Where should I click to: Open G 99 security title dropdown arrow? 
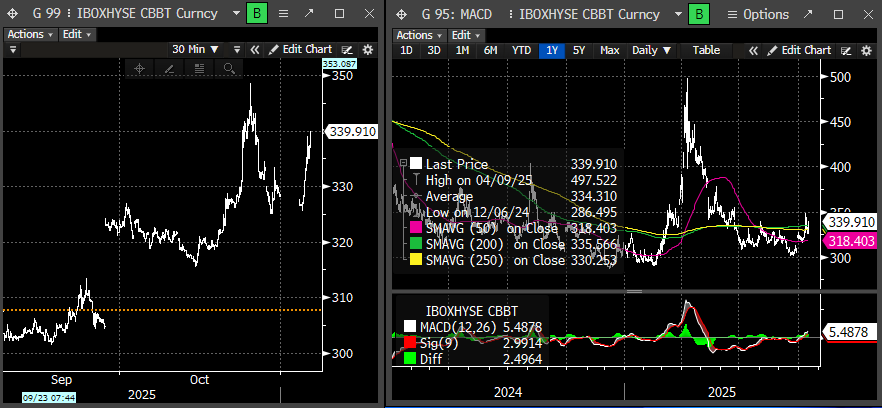pyautogui.click(x=238, y=14)
